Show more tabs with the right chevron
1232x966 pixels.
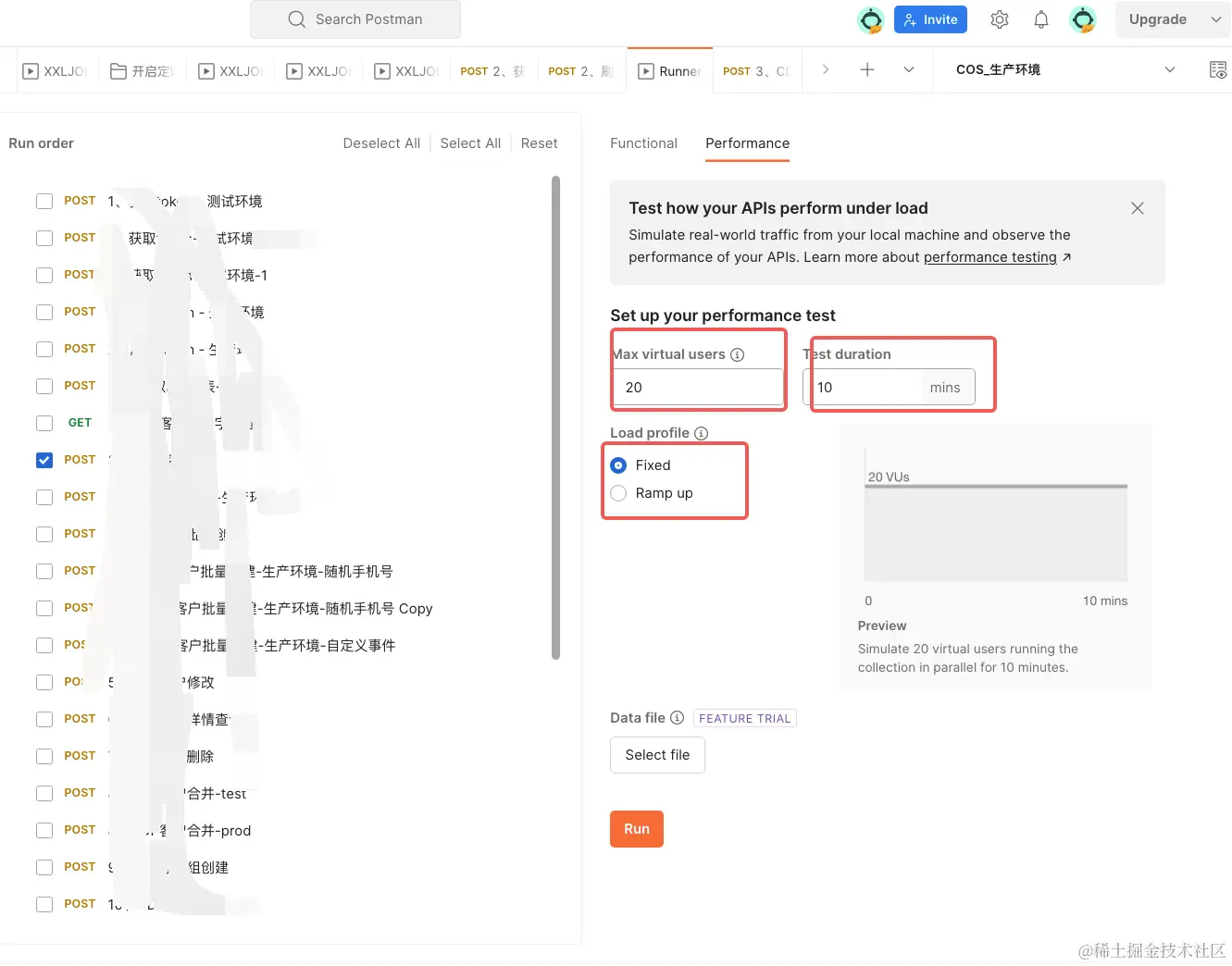(x=826, y=69)
